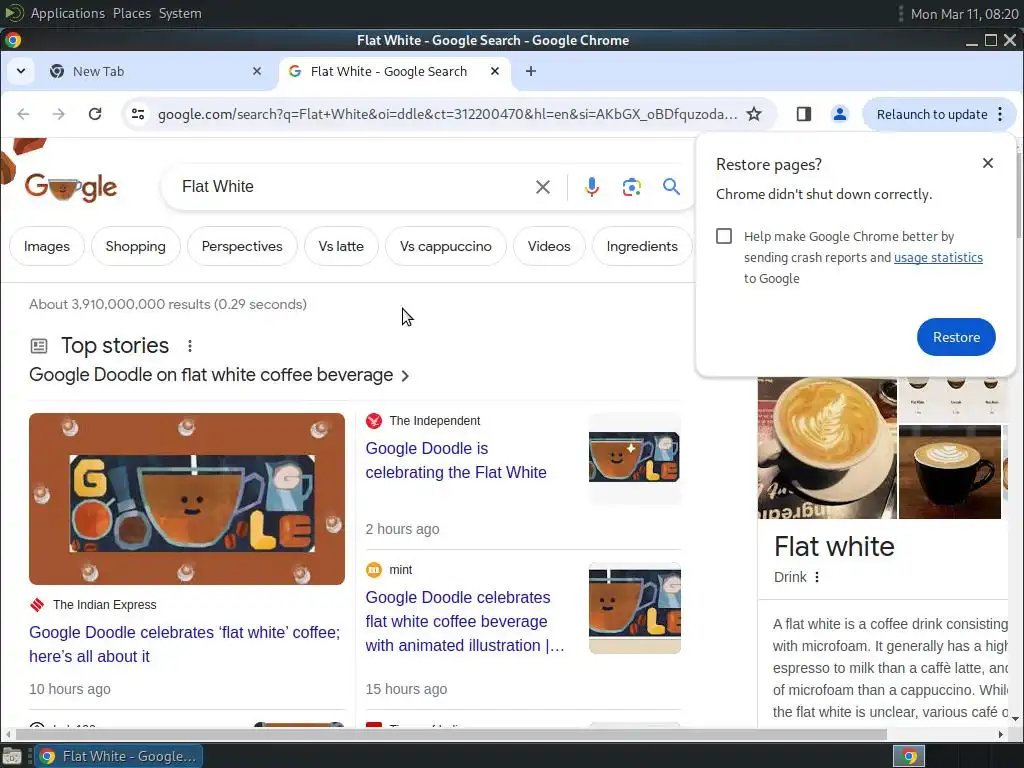Open more options next to Drink label

pyautogui.click(x=817, y=577)
